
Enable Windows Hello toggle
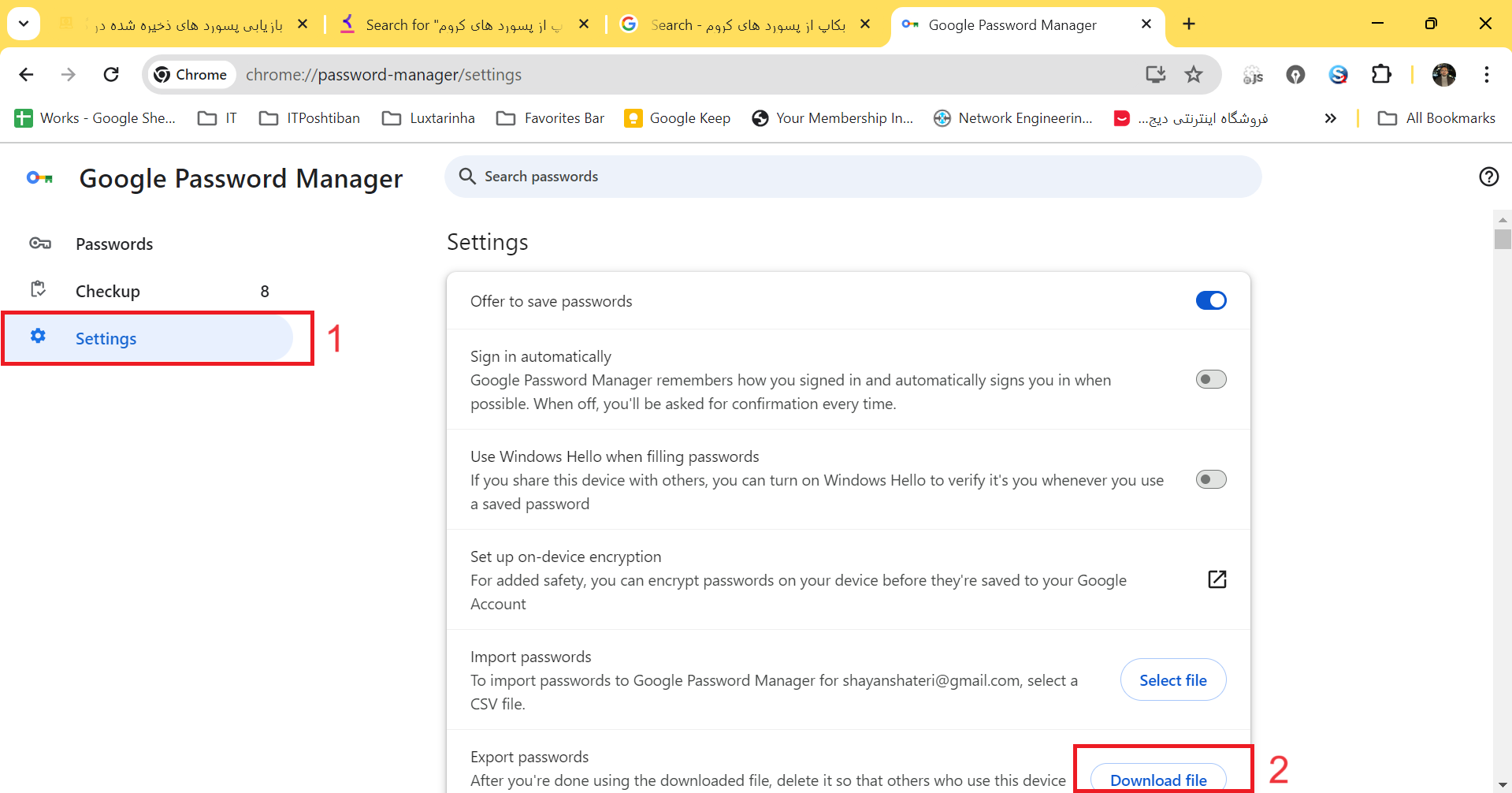(1211, 479)
